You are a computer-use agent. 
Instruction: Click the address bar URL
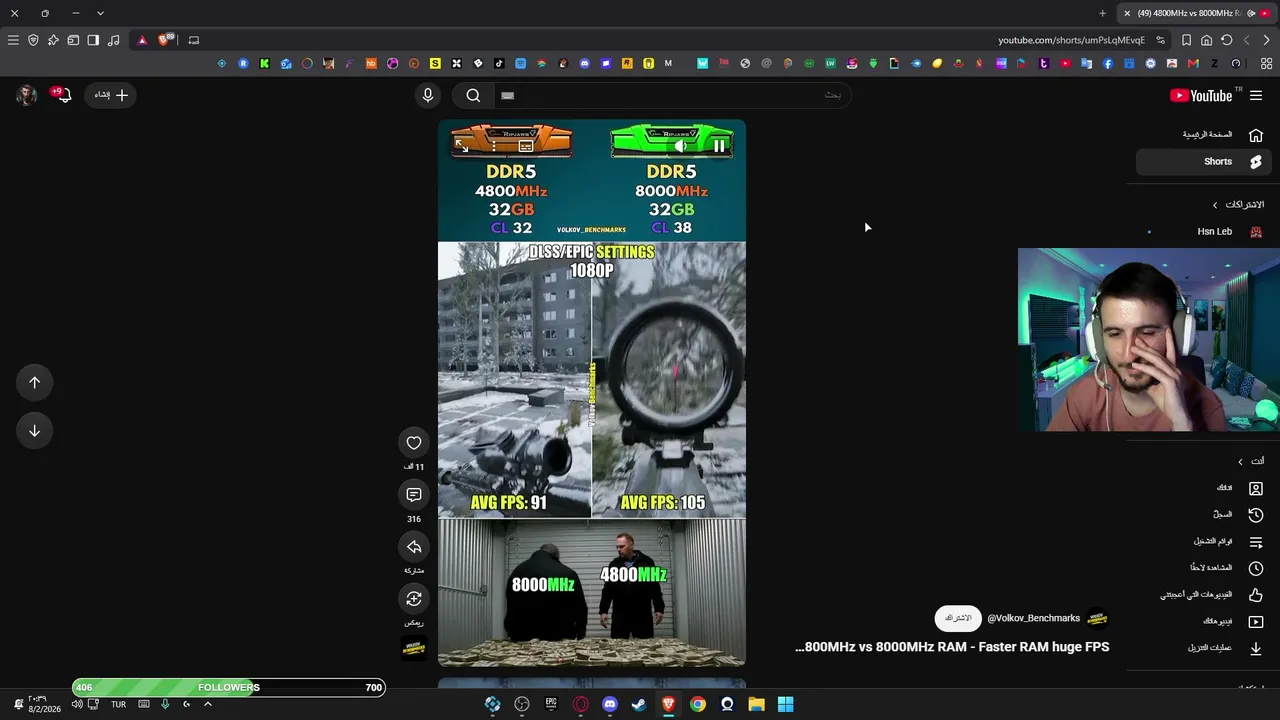point(1071,40)
